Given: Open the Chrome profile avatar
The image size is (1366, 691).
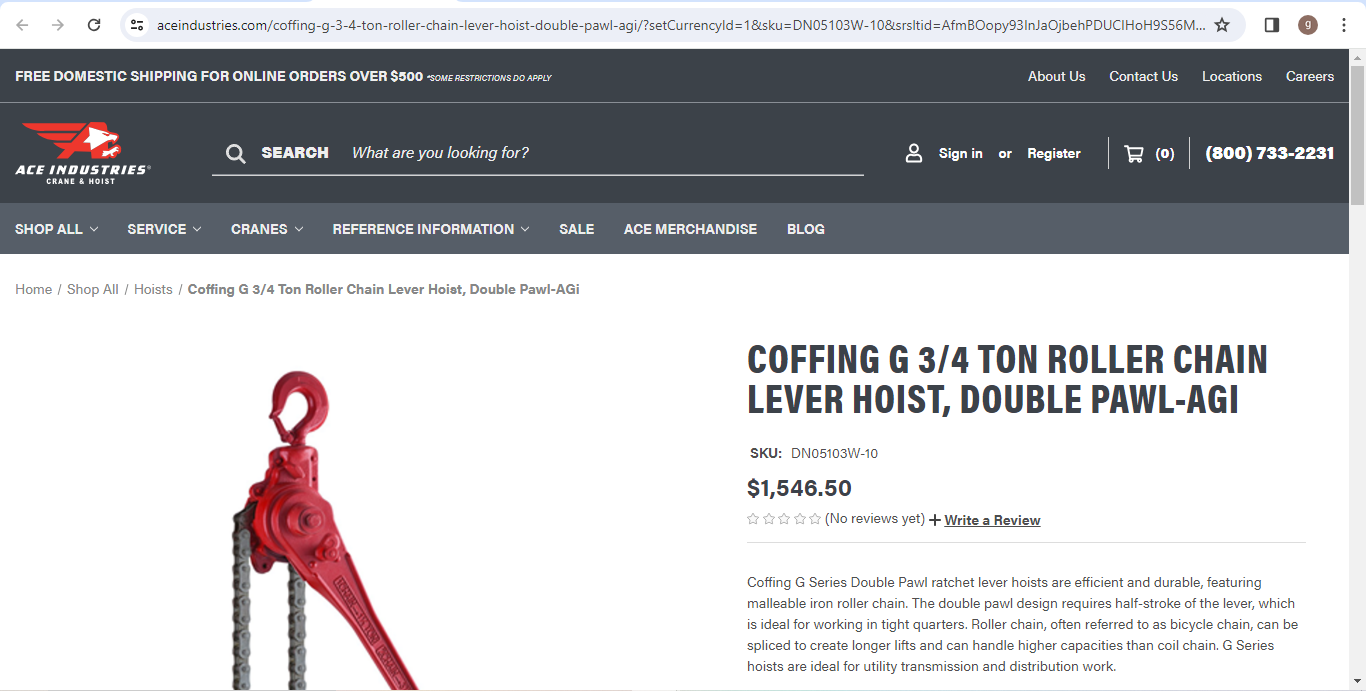Looking at the screenshot, I should pos(1308,25).
